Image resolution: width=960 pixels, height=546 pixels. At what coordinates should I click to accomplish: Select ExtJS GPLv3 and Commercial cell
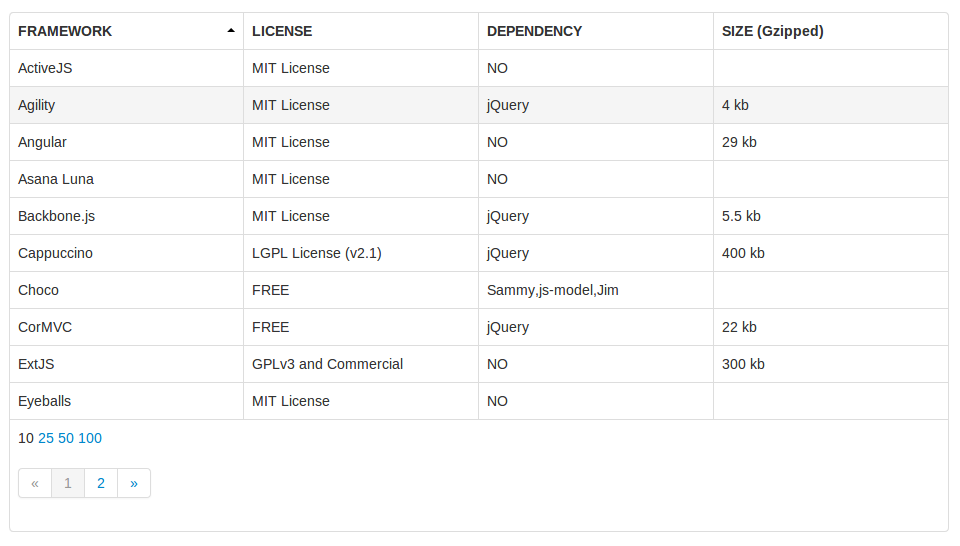[x=361, y=364]
